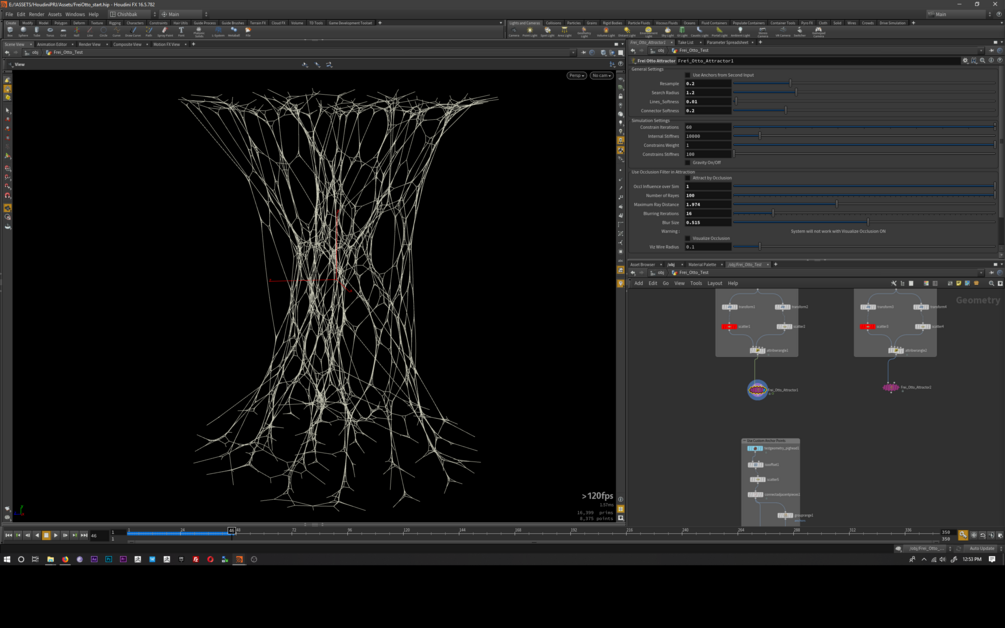Click the Search Radius value field
Screen dimensions: 1005x628
pos(707,93)
